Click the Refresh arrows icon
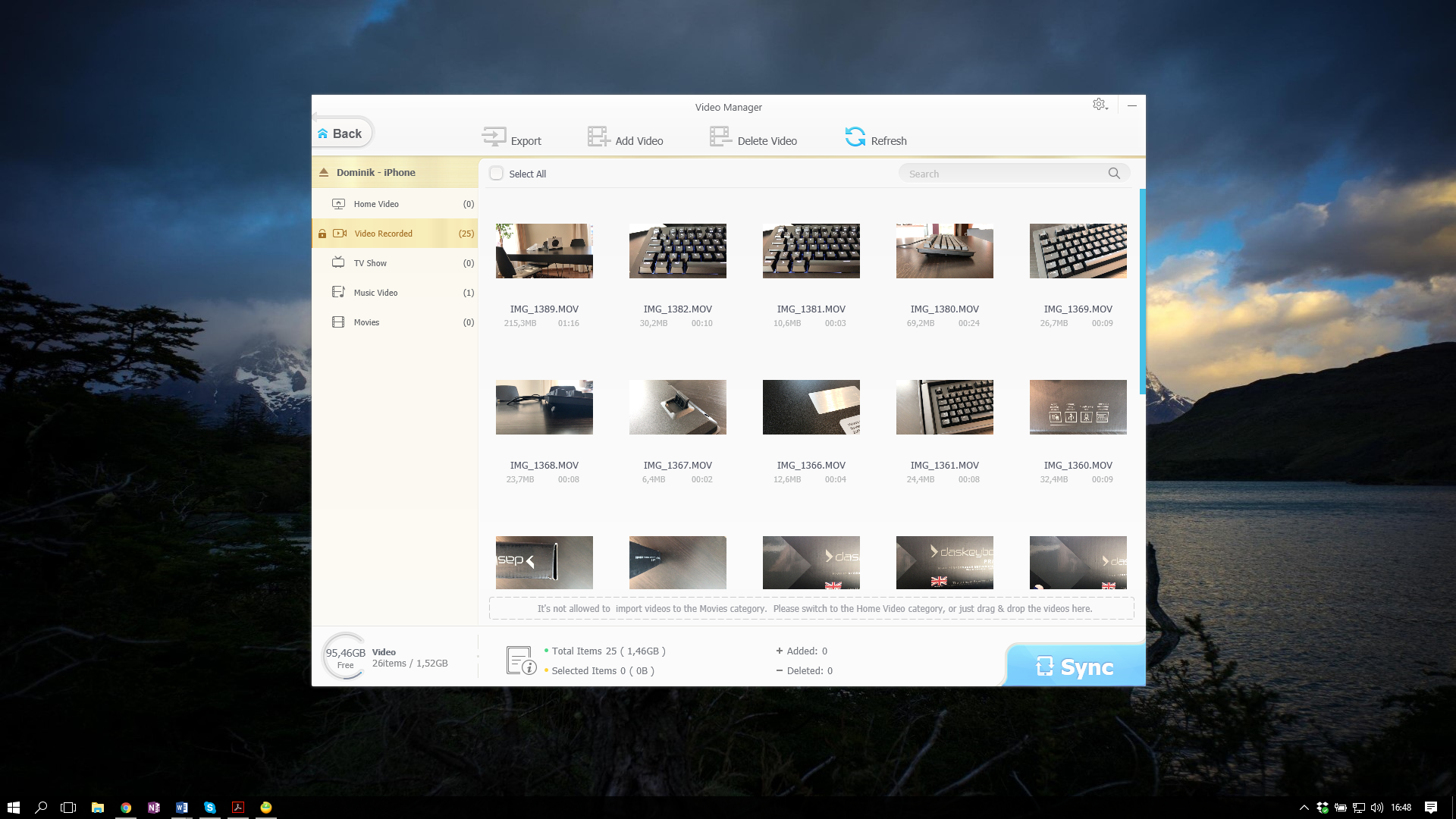 pyautogui.click(x=855, y=136)
